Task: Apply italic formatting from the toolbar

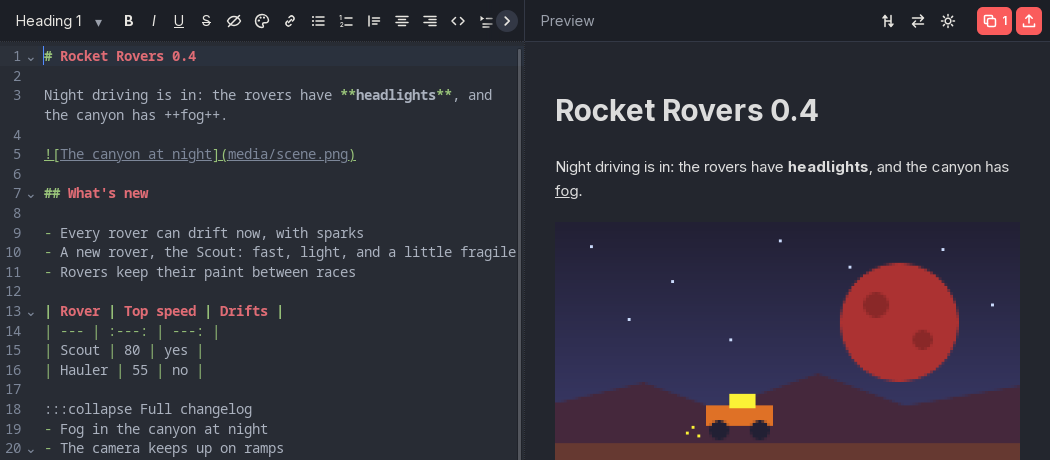Action: coord(153,21)
